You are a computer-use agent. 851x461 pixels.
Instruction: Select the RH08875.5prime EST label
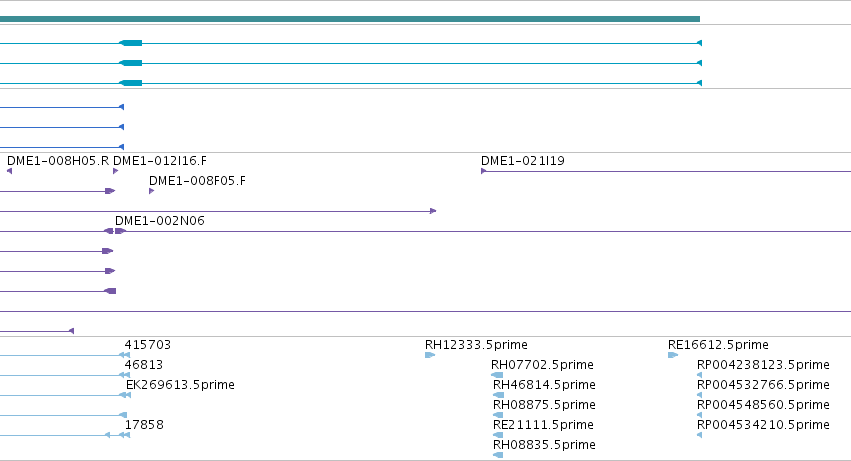544,405
